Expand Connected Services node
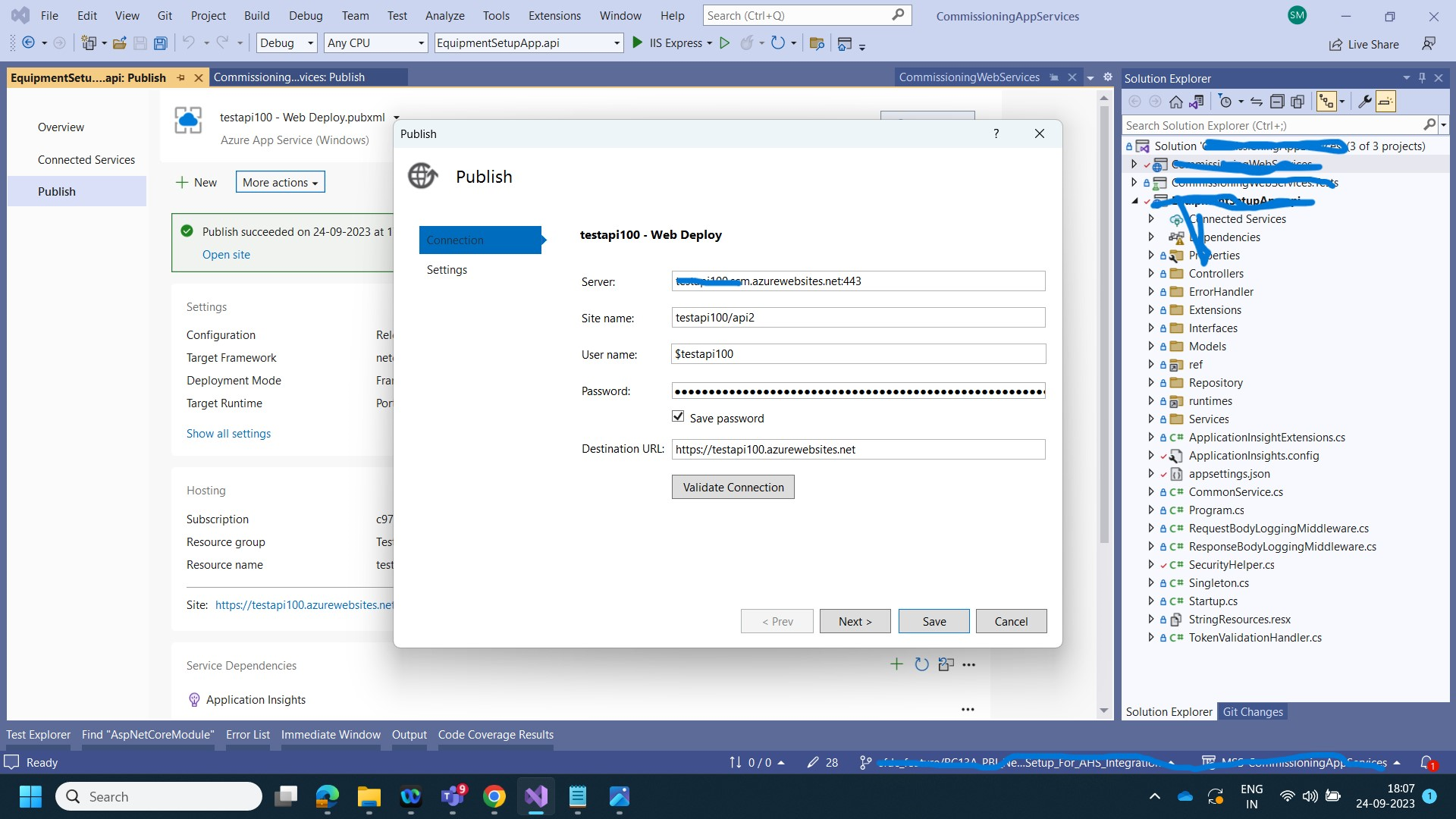Viewport: 1456px width, 819px height. (x=1151, y=218)
